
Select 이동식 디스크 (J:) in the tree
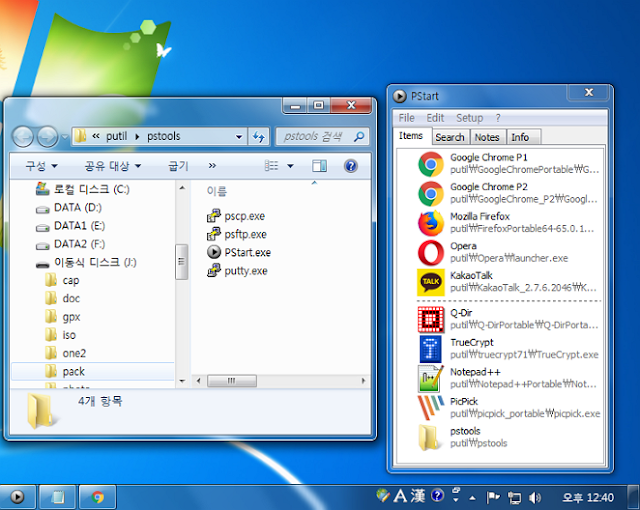pyautogui.click(x=86, y=262)
